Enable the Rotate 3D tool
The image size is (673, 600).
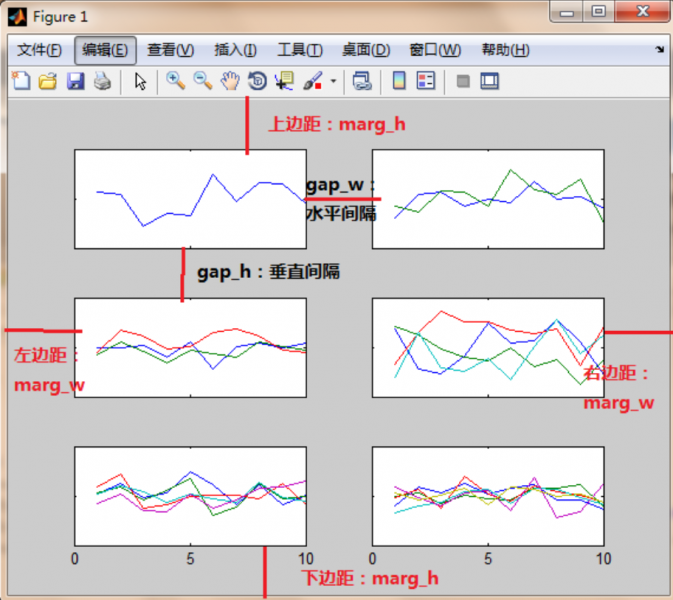click(x=257, y=82)
